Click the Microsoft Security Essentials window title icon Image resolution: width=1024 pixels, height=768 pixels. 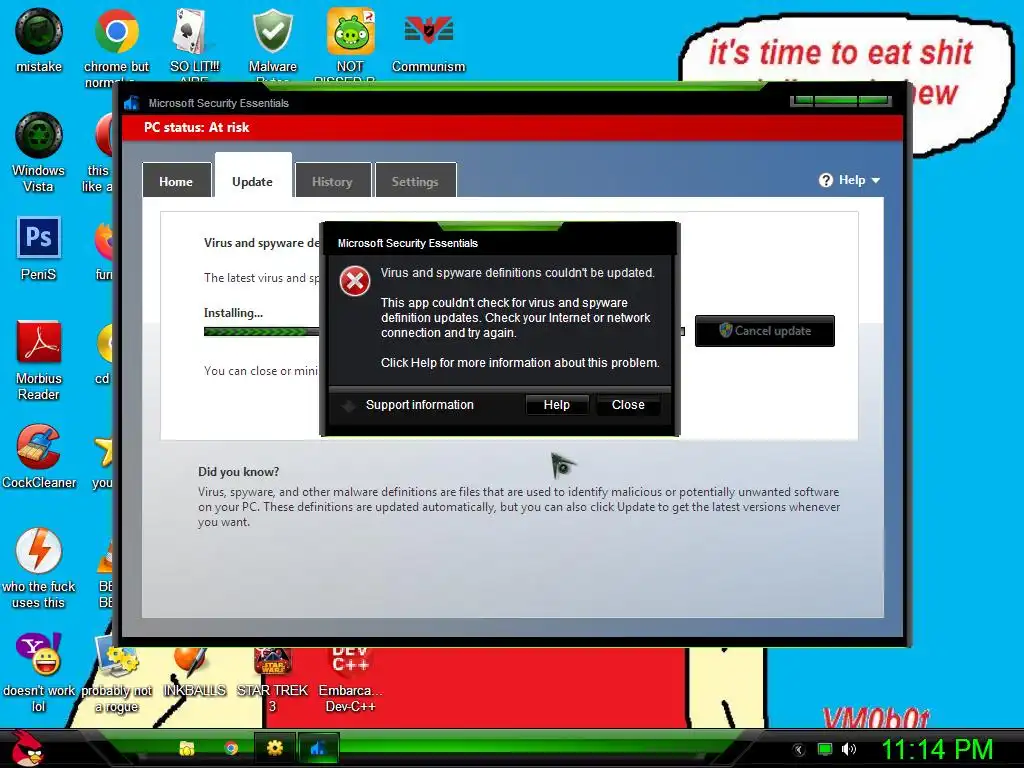(132, 103)
